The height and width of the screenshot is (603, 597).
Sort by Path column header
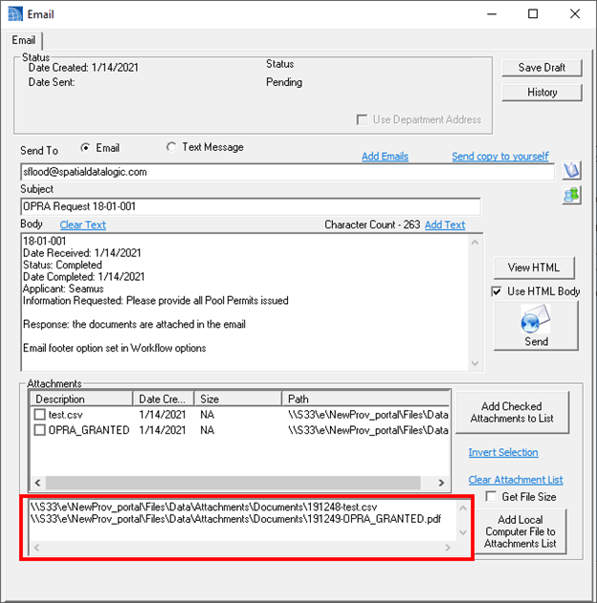tap(366, 399)
